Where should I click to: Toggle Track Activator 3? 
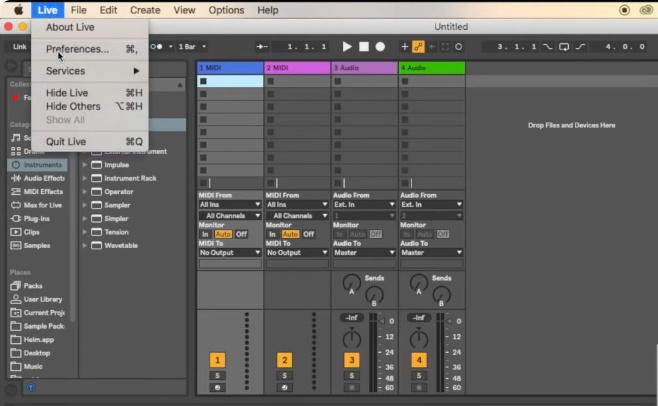tap(352, 360)
